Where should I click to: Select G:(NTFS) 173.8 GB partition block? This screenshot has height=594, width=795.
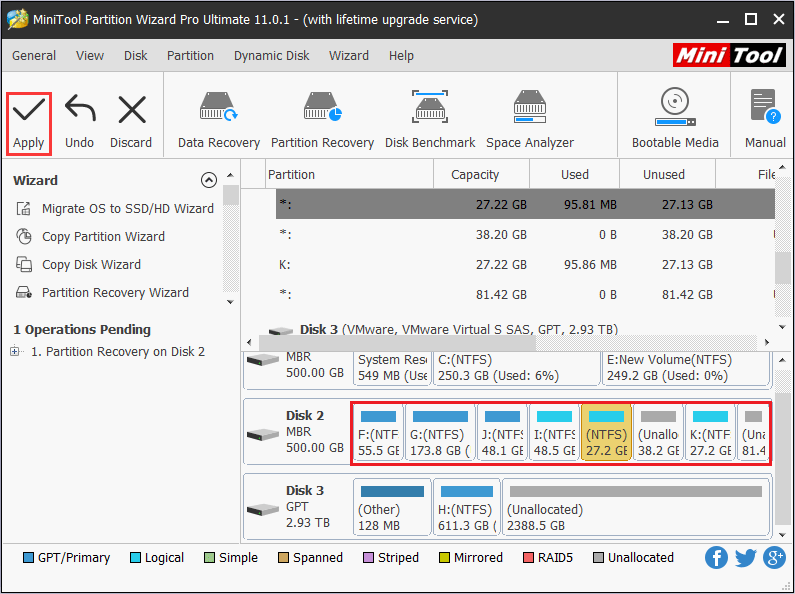[x=440, y=432]
